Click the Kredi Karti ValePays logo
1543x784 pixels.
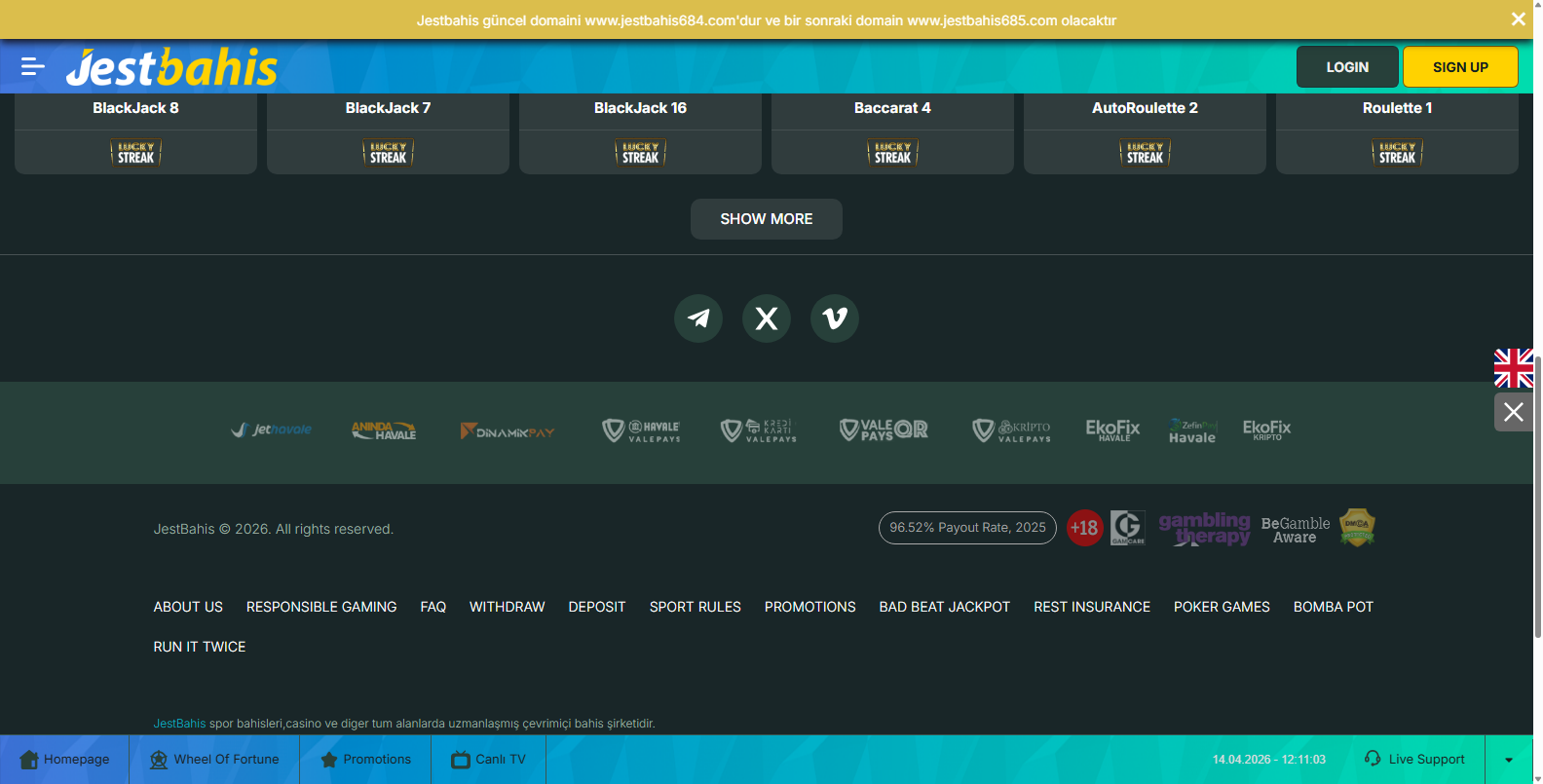(759, 430)
